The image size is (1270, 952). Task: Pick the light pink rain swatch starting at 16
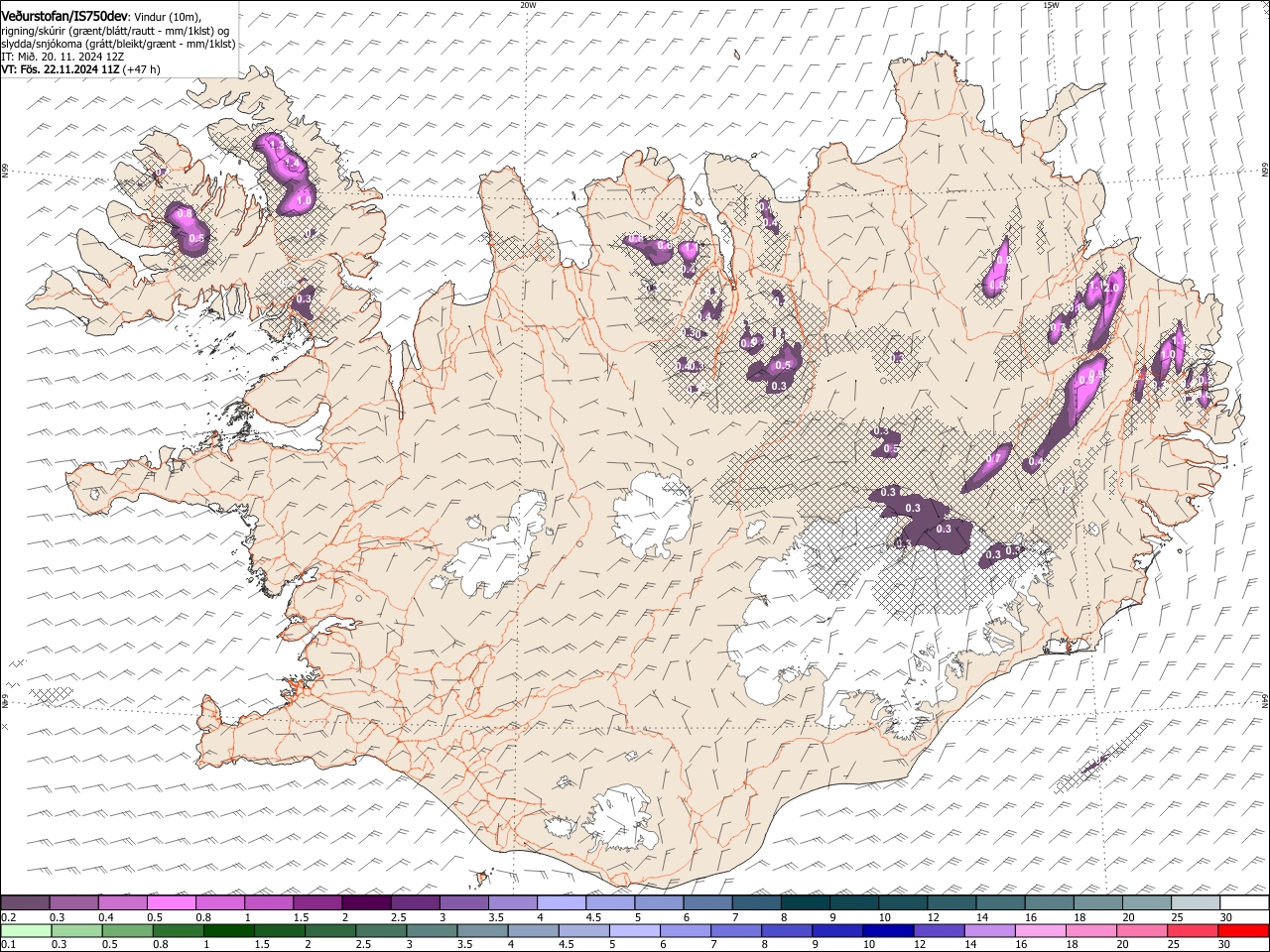pos(1040,930)
